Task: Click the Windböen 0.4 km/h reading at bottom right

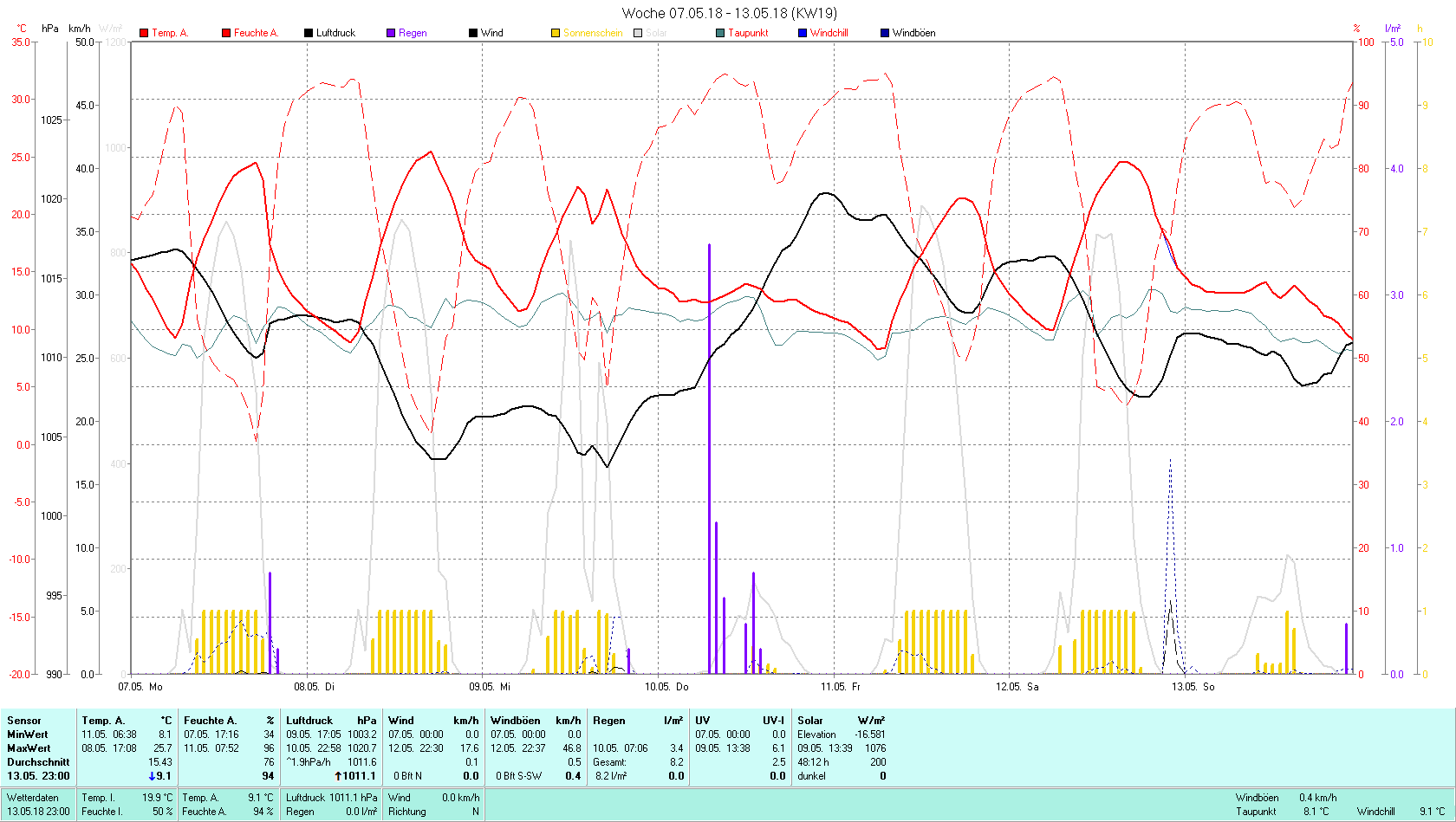Action: pyautogui.click(x=1286, y=798)
